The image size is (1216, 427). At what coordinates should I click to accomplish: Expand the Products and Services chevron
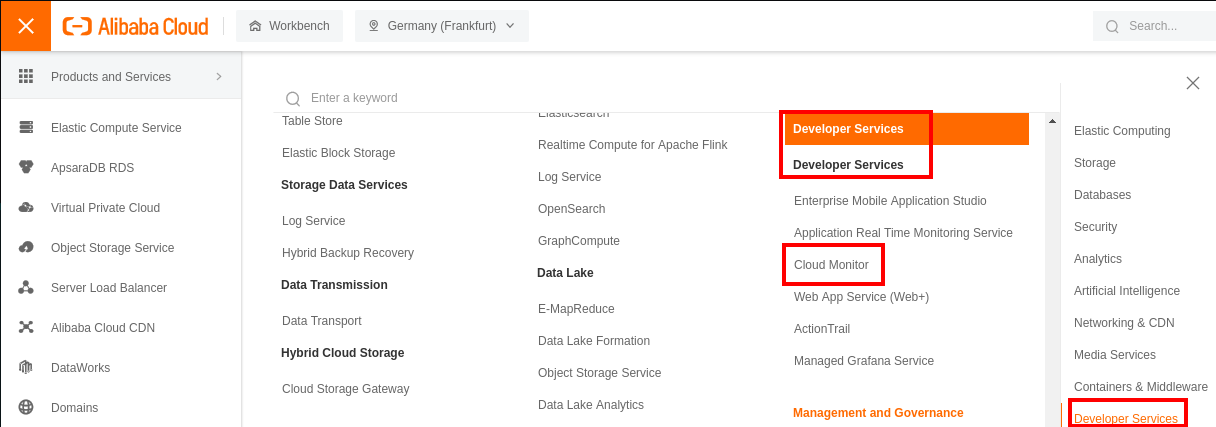218,77
